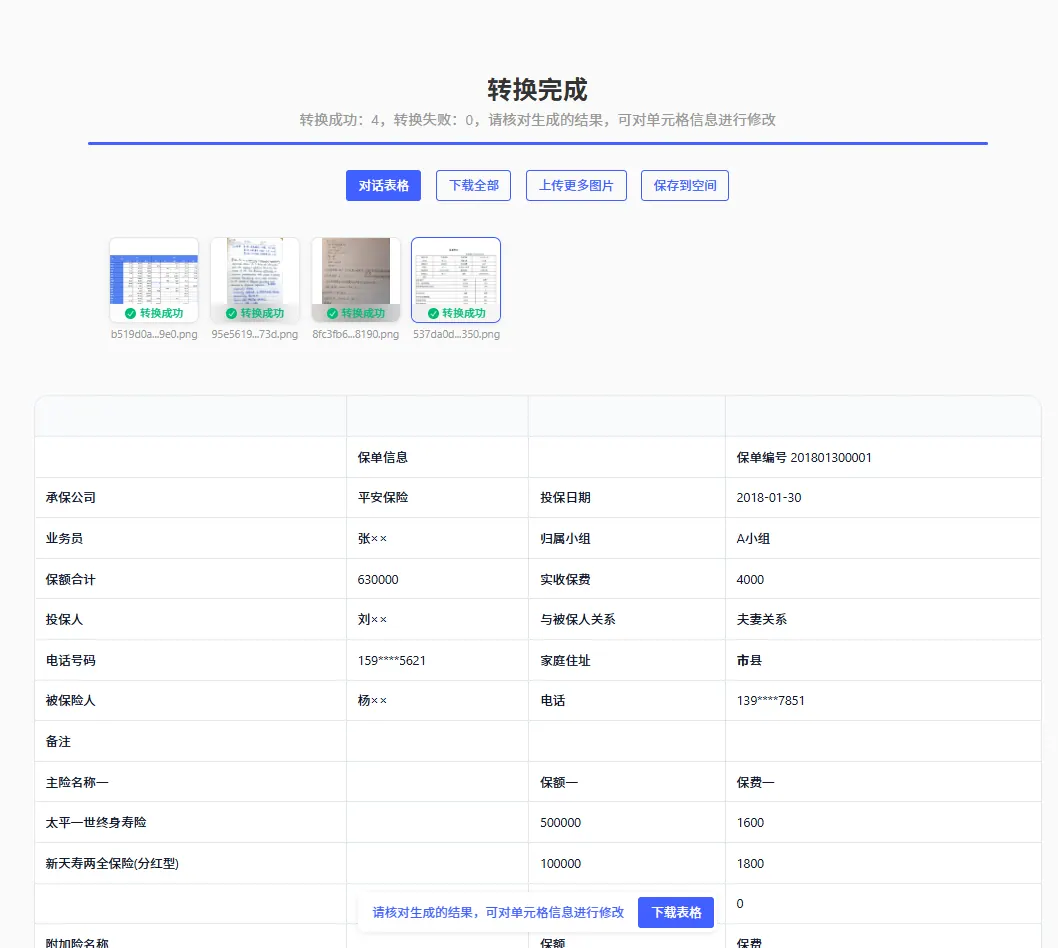Click the 与被保人关系 cell
Viewport: 1058px width, 948px height.
pos(627,619)
